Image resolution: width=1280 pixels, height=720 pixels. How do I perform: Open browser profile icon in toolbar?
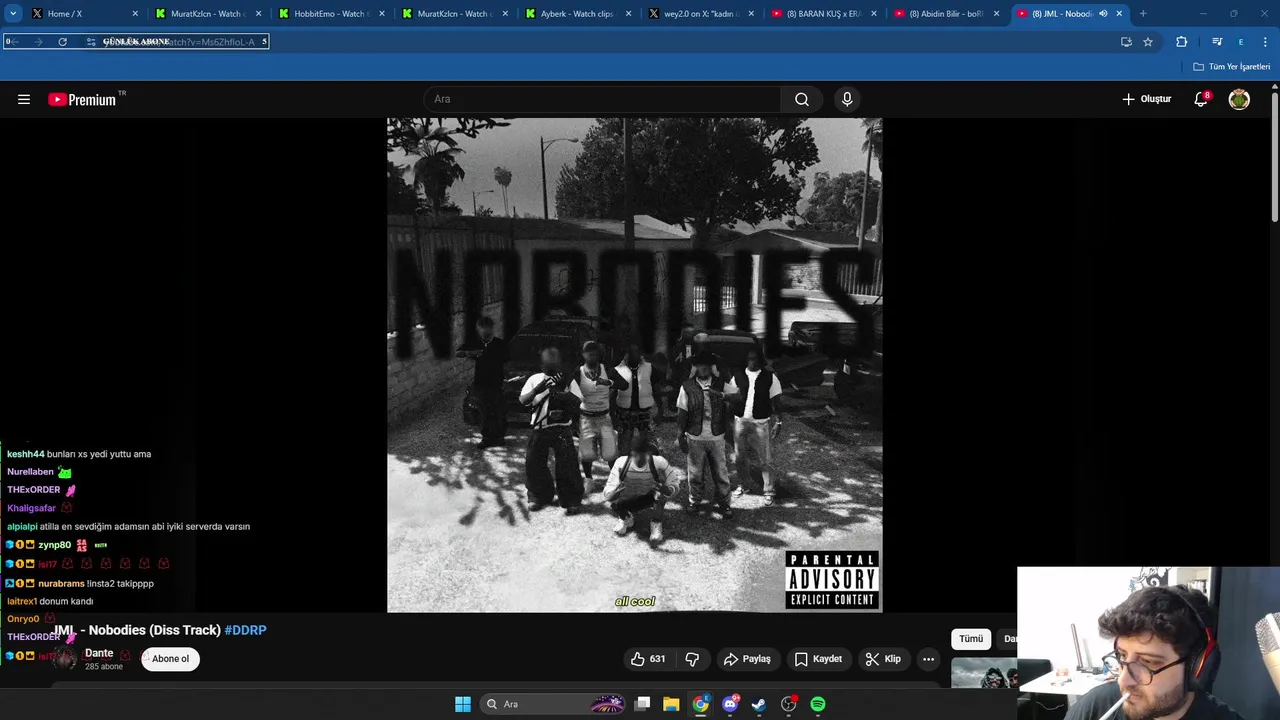[x=1241, y=42]
